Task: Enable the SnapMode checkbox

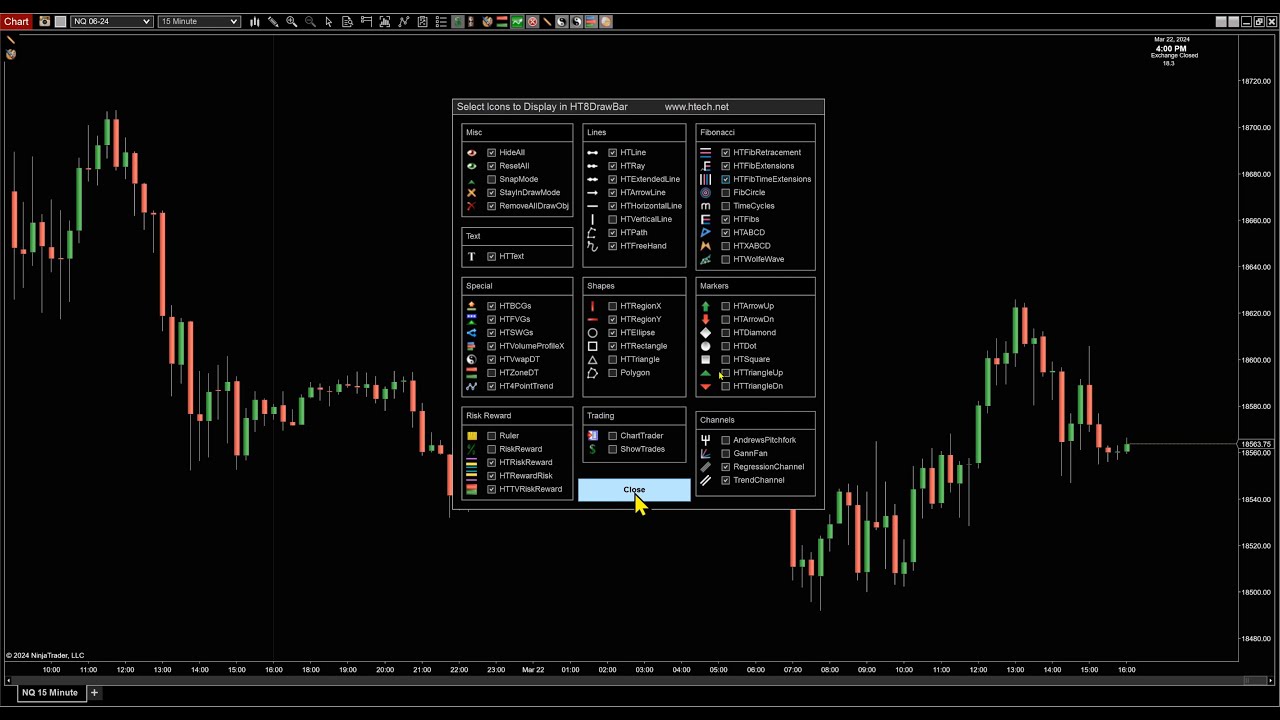Action: 491,180
